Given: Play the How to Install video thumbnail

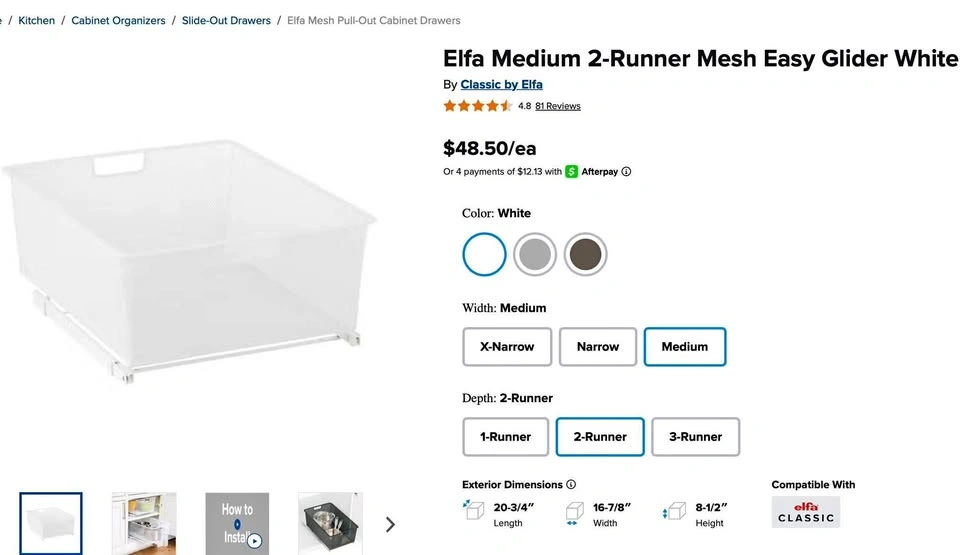Looking at the screenshot, I should point(237,524).
